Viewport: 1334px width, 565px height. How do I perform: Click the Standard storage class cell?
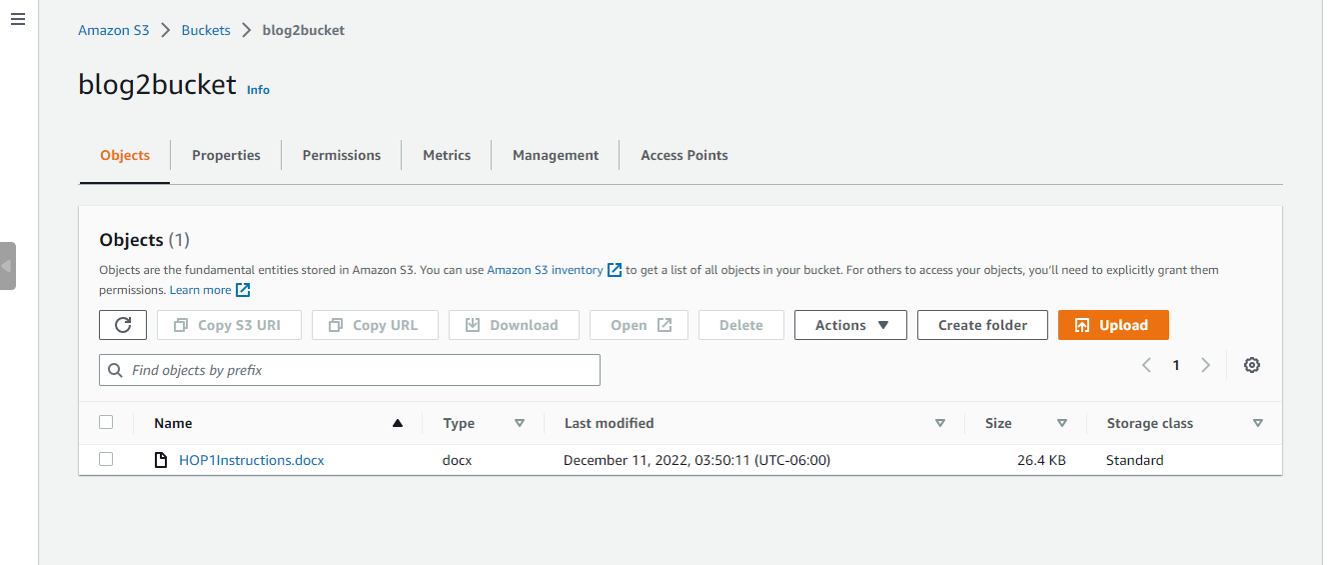[x=1135, y=460]
